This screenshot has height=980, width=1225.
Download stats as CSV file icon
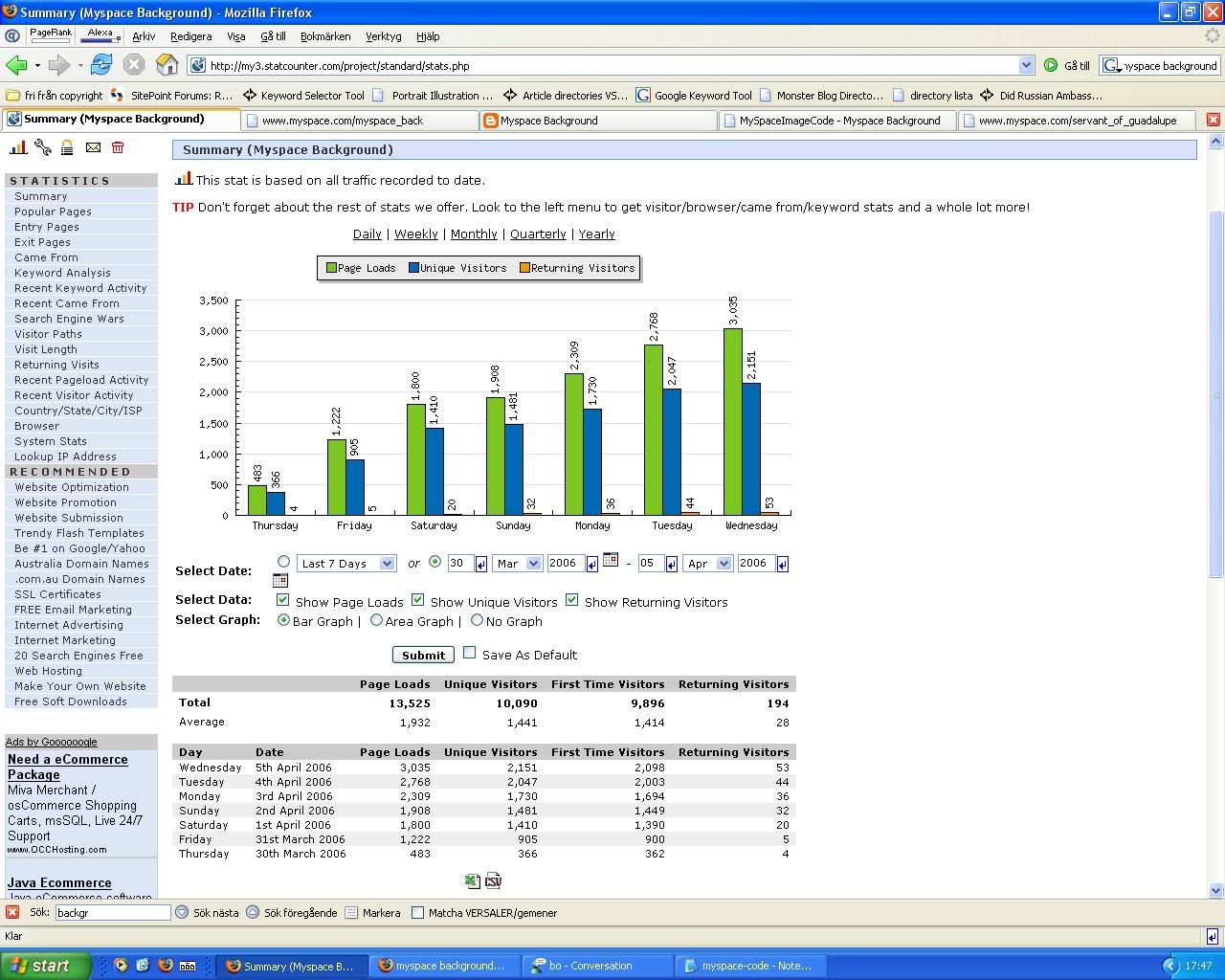493,881
